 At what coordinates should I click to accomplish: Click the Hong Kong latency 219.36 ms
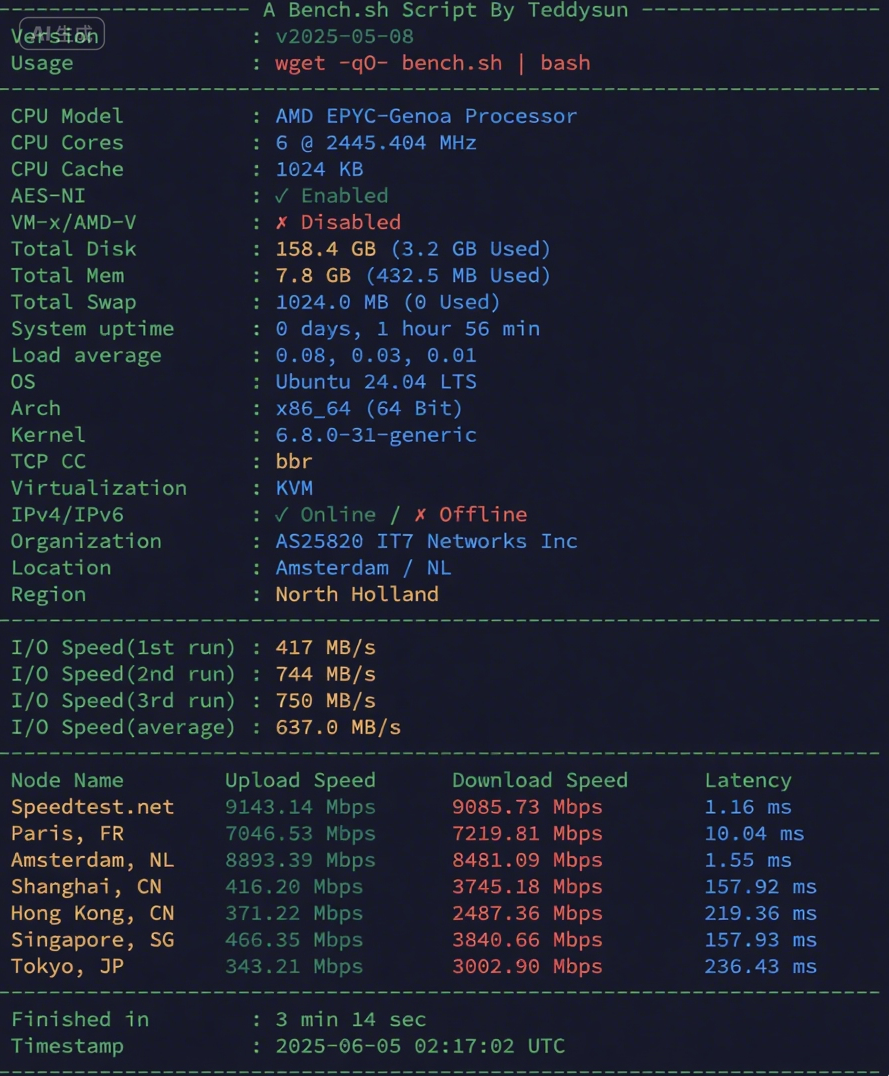tap(760, 914)
